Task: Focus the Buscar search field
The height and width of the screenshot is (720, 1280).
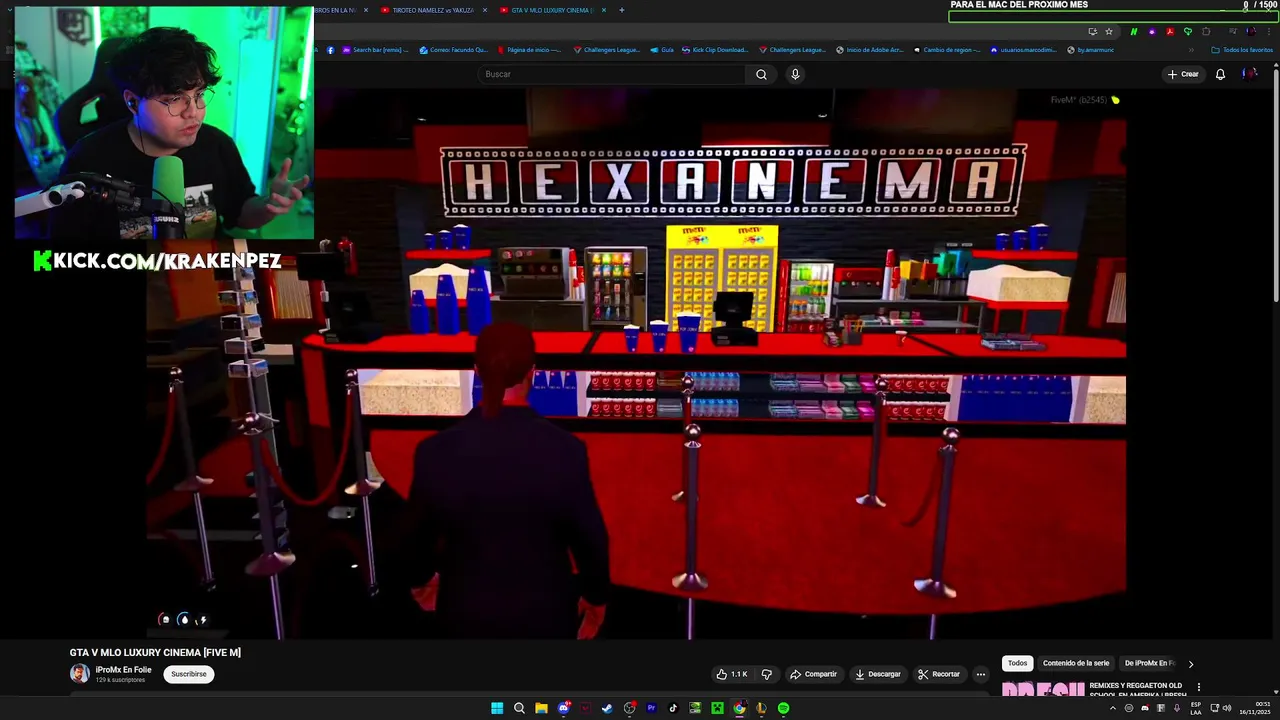Action: [612, 74]
